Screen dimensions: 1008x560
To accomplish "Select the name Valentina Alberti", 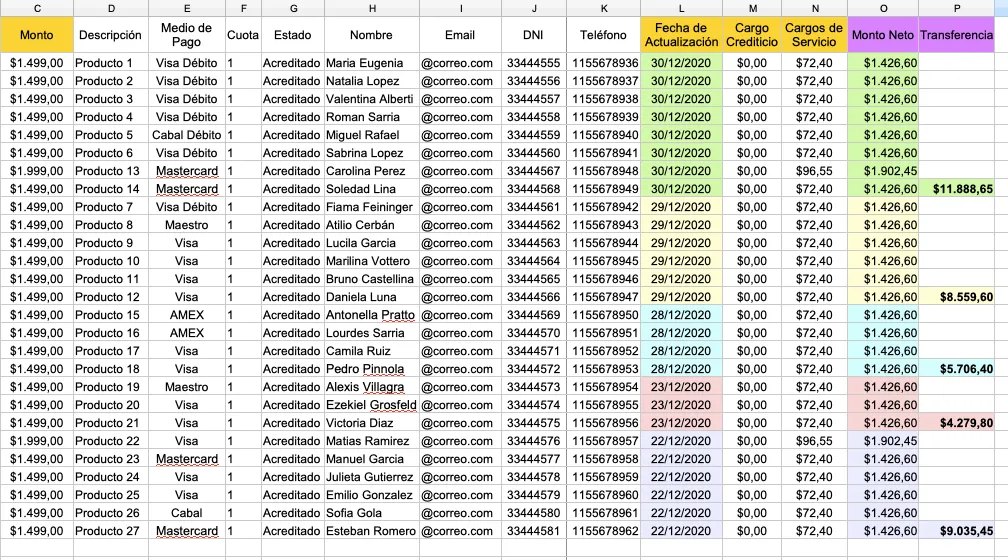I will point(370,99).
